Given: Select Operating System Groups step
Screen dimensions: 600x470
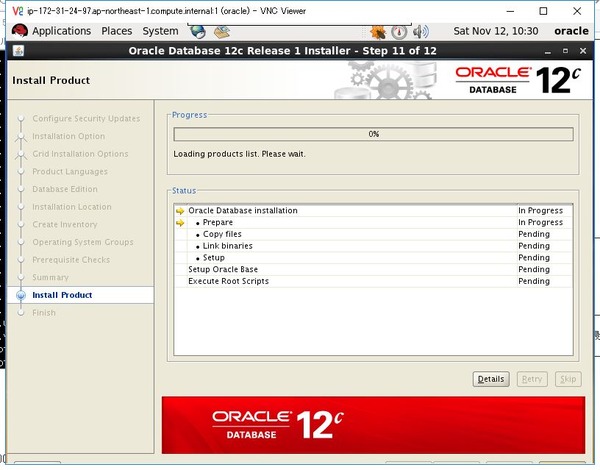Looking at the screenshot, I should coord(83,242).
